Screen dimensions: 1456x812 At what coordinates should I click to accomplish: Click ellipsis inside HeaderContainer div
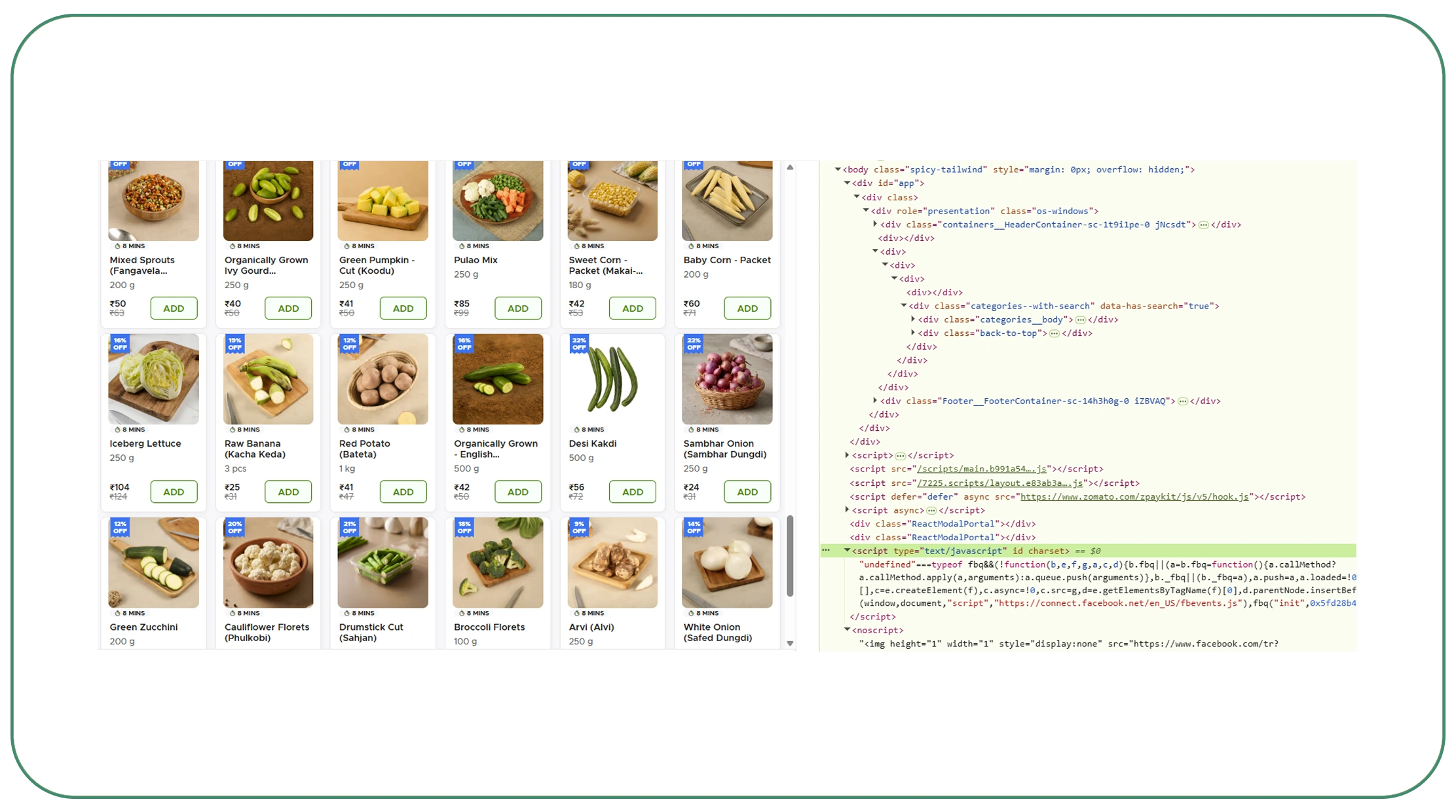tap(1203, 225)
